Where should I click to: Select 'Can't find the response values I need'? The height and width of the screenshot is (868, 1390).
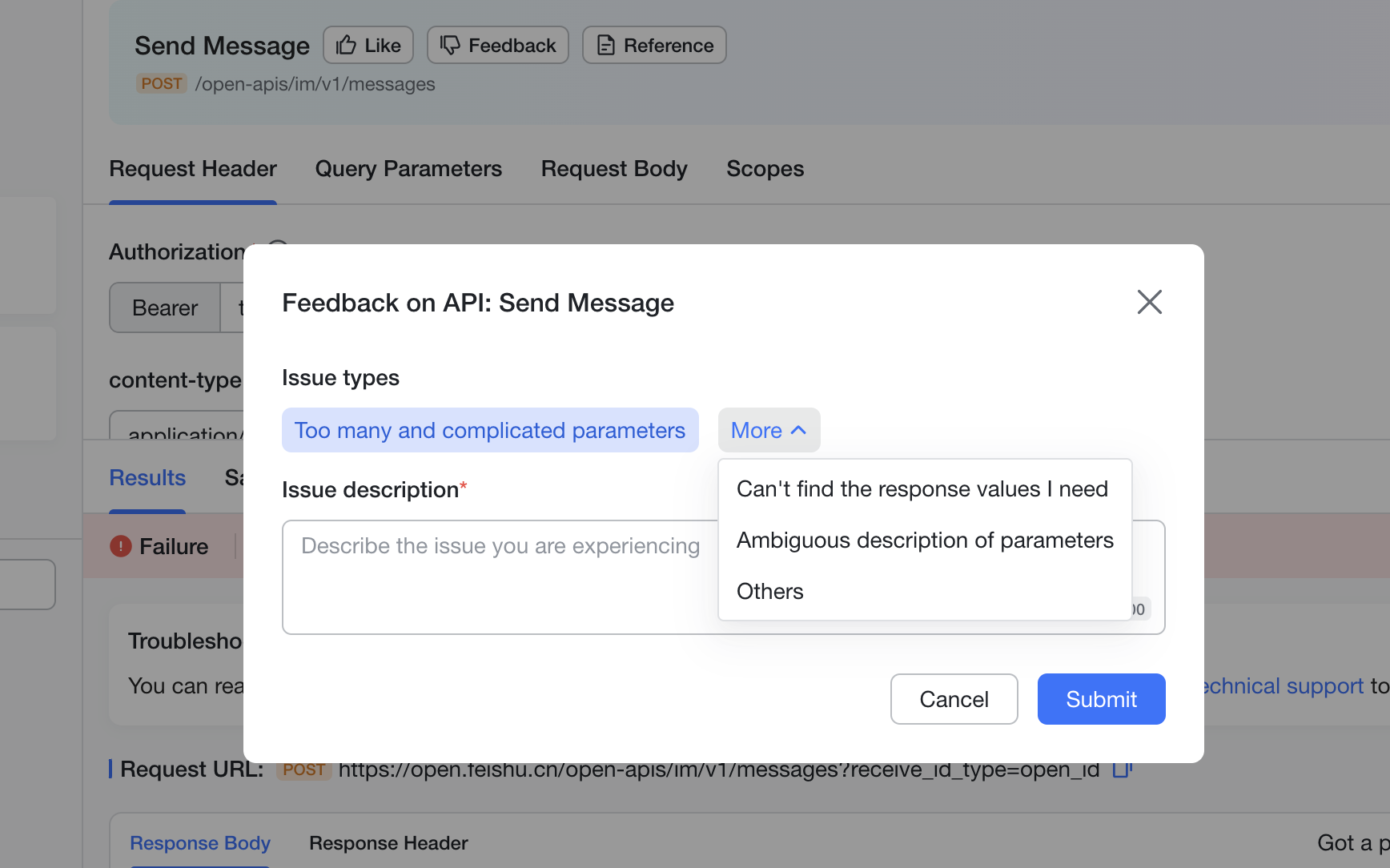pos(922,489)
